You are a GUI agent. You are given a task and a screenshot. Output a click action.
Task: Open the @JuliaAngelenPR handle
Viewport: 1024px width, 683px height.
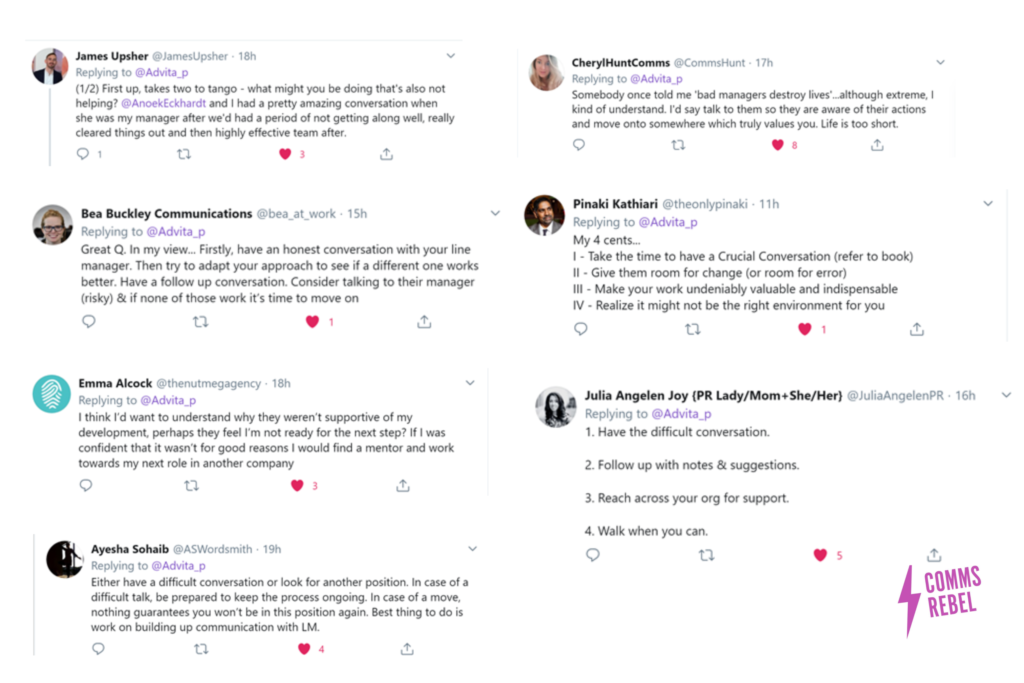click(895, 395)
